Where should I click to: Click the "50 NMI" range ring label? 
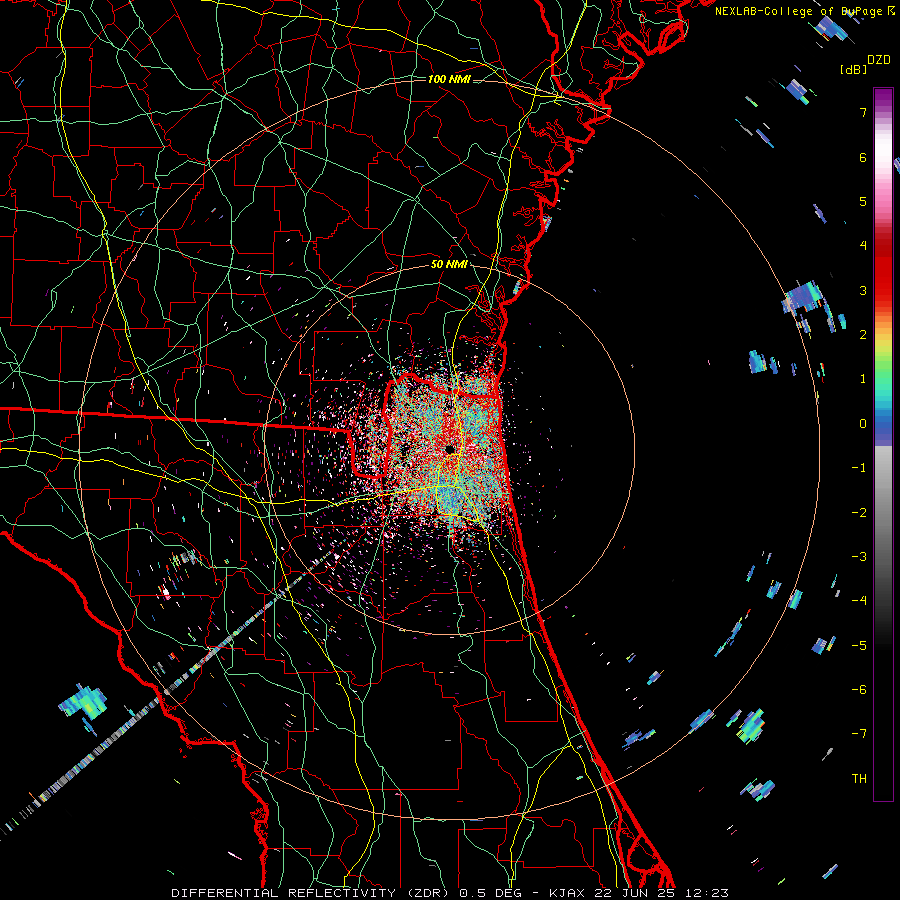pyautogui.click(x=449, y=265)
